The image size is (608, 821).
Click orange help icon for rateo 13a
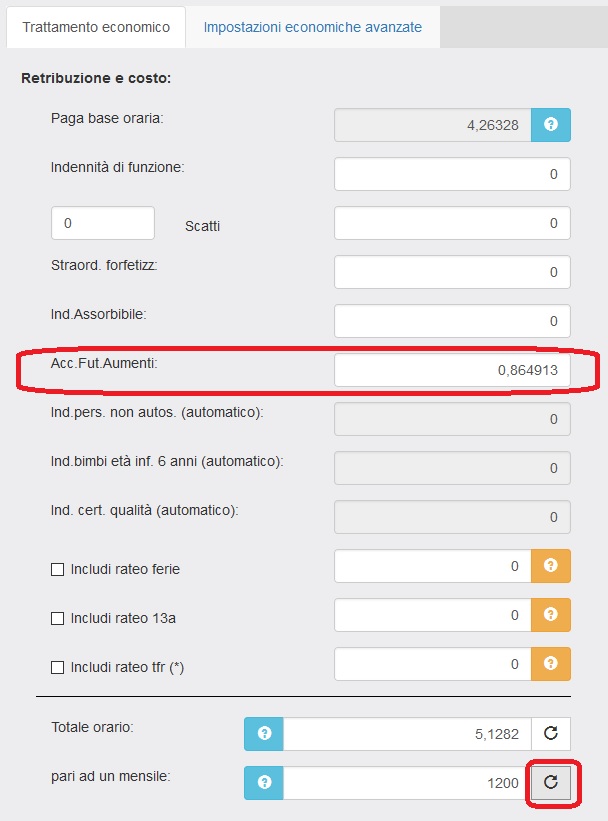click(x=550, y=615)
